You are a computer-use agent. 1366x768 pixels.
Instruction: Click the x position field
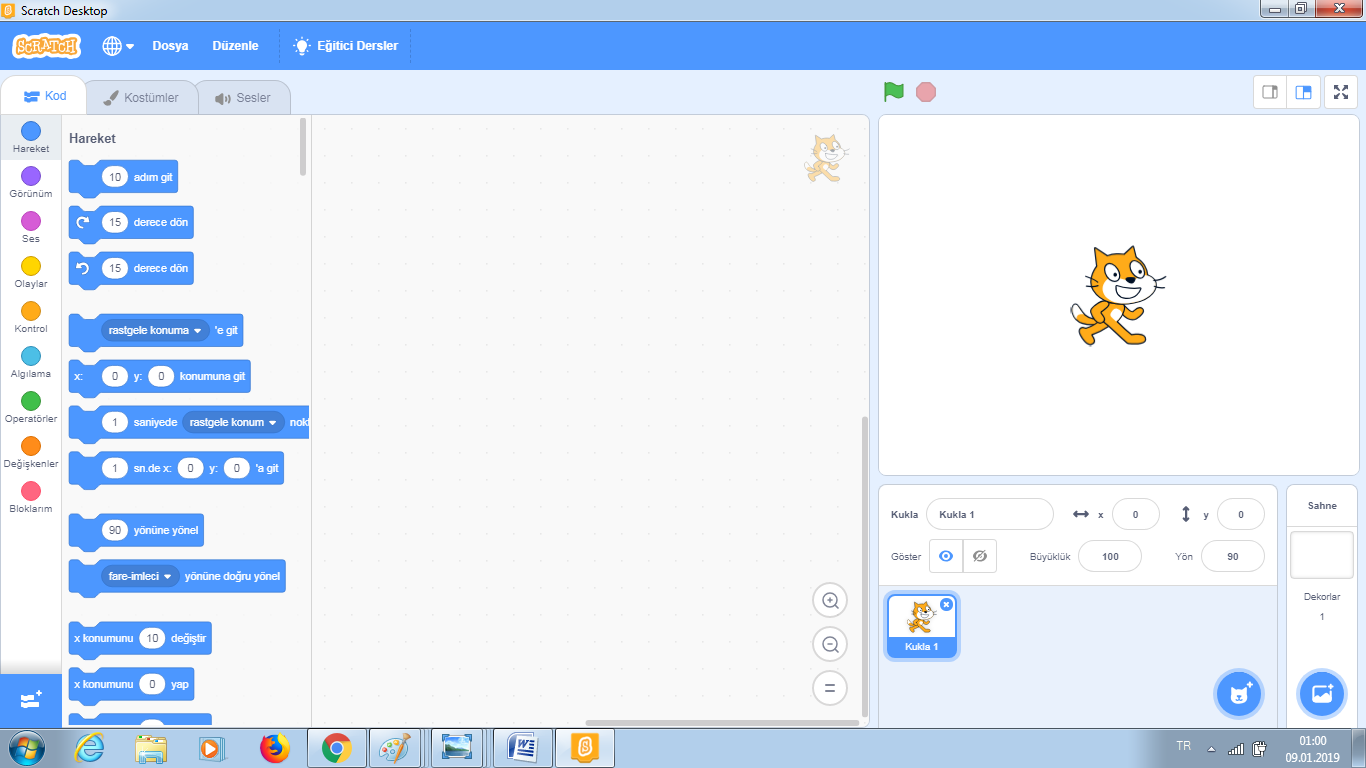(x=1136, y=514)
